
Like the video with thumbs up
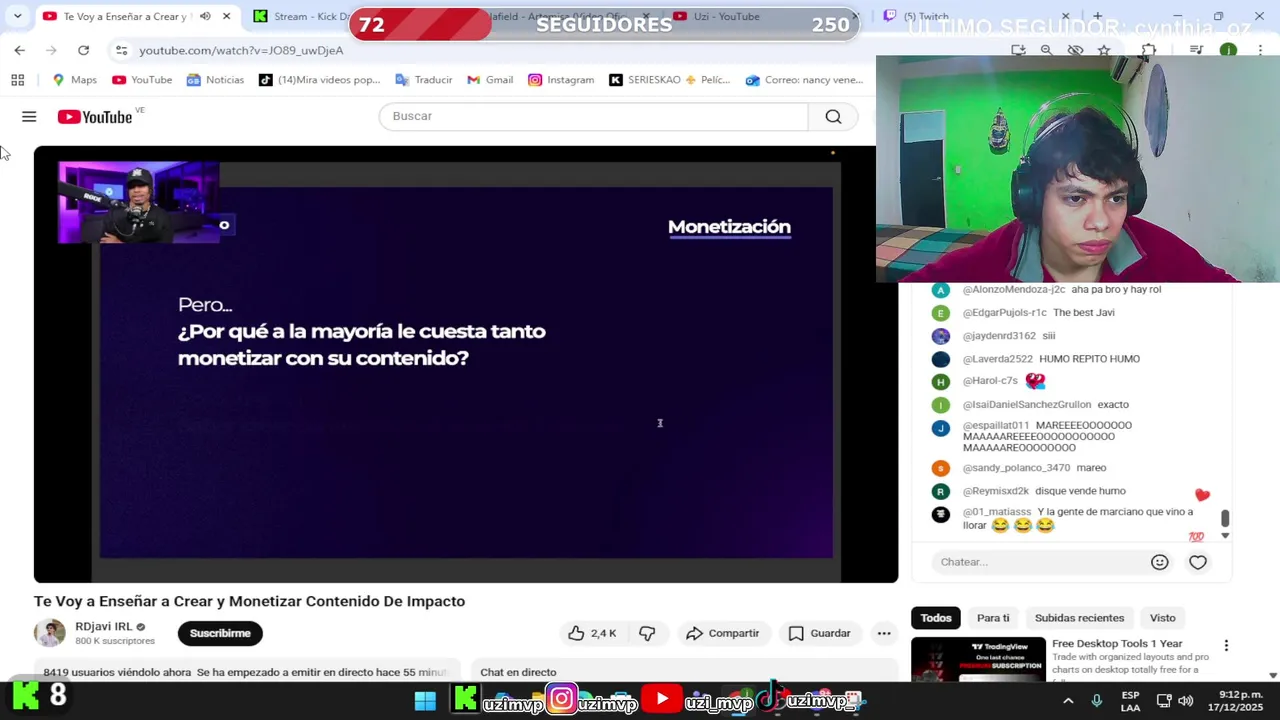592,633
